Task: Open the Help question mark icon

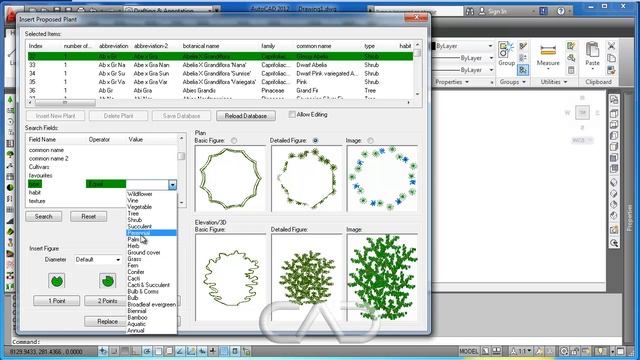Action: click(561, 11)
